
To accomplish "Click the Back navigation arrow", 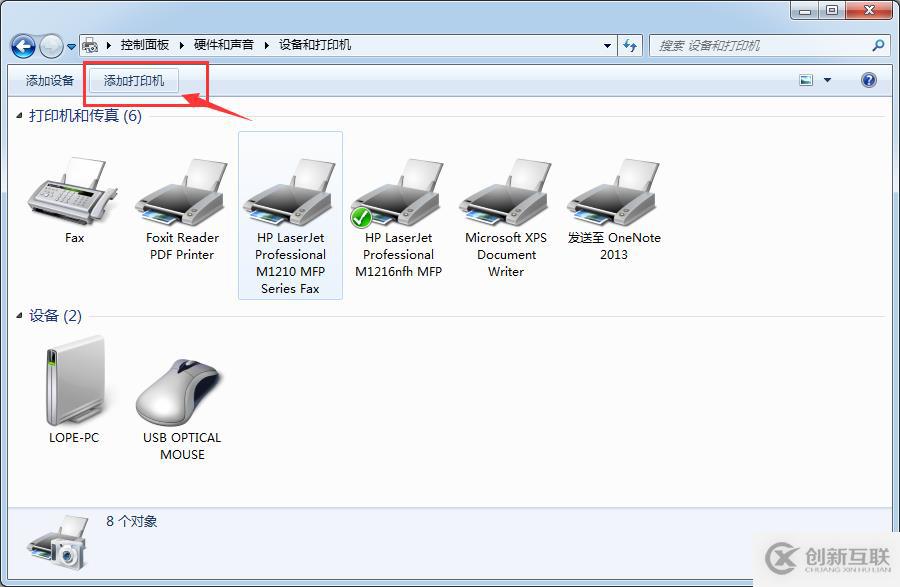I will coord(24,46).
